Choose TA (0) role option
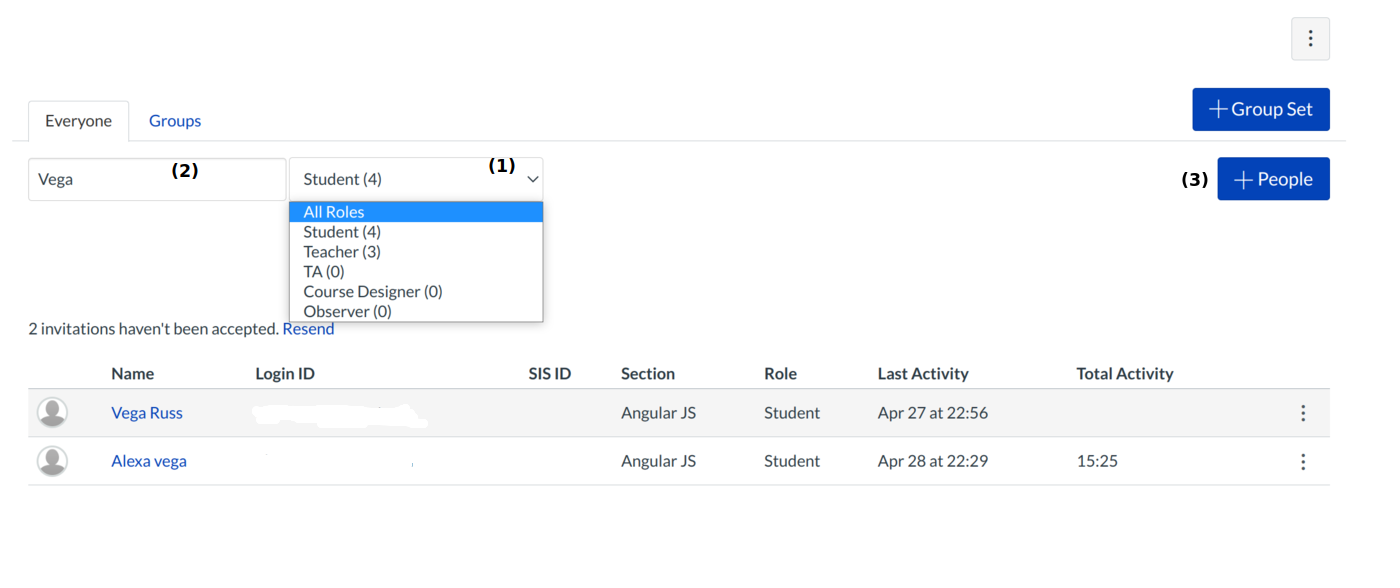 click(324, 272)
